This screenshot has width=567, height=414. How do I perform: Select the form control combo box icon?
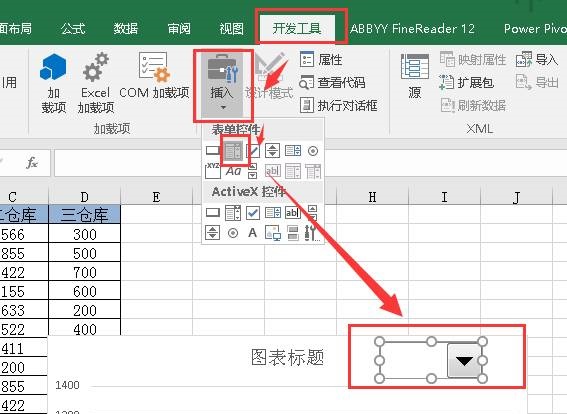tap(233, 150)
